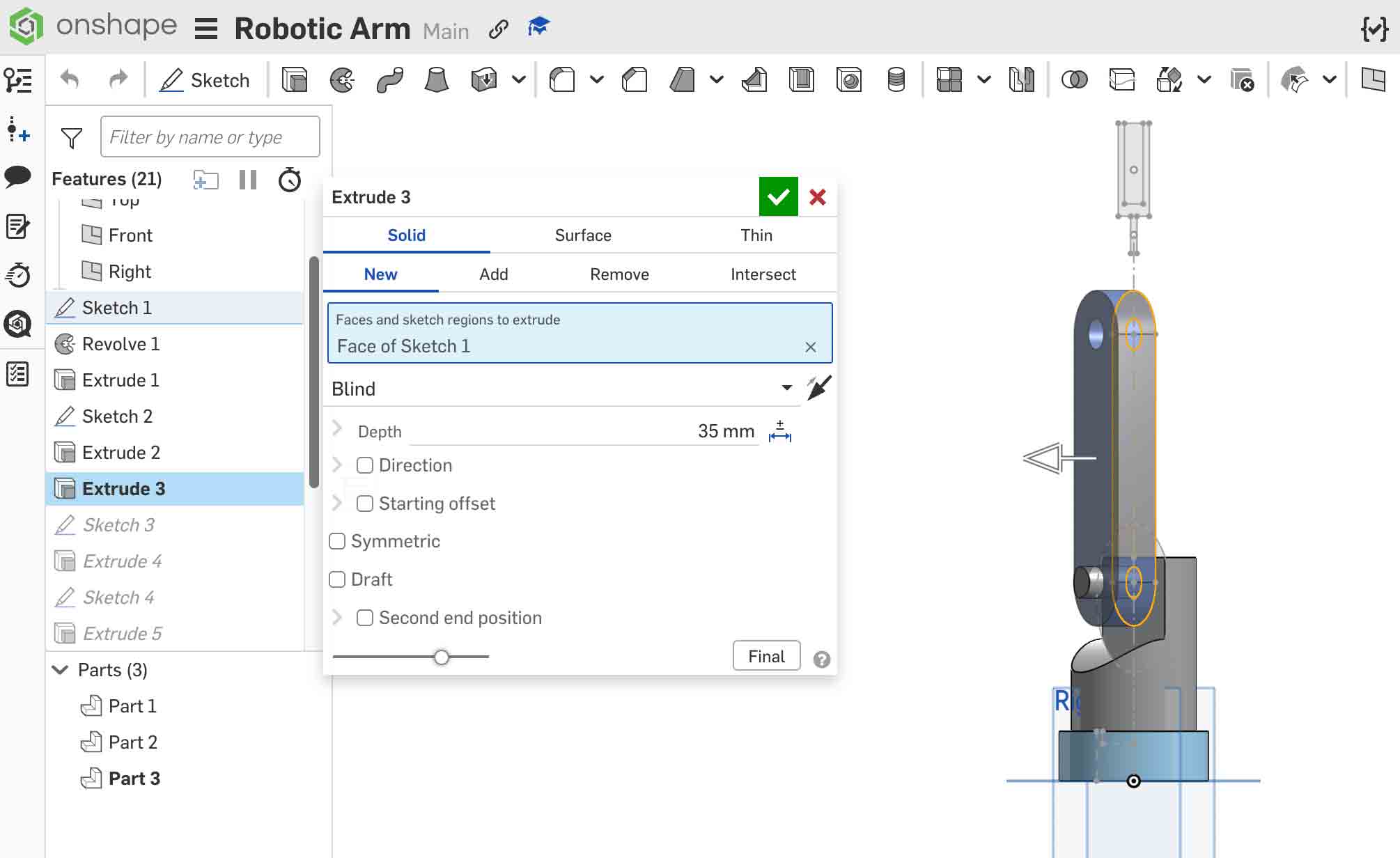Expand the Depth row in Extrude 3
Viewport: 1400px width, 858px height.
pyautogui.click(x=337, y=429)
